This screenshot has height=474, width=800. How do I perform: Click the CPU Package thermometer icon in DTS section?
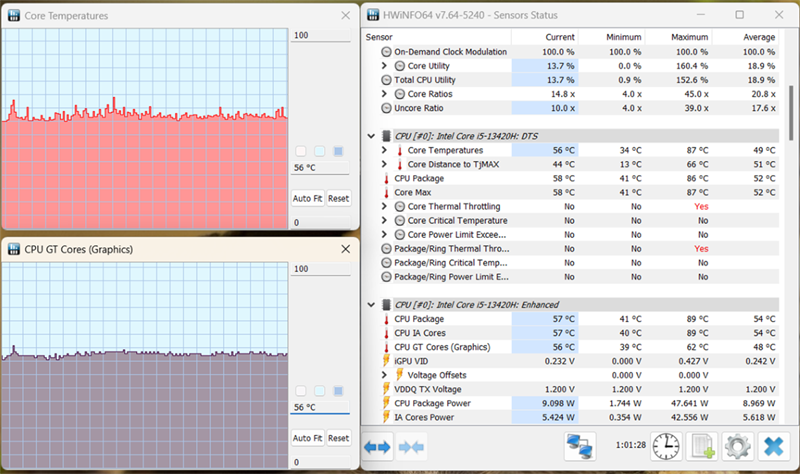tap(386, 179)
